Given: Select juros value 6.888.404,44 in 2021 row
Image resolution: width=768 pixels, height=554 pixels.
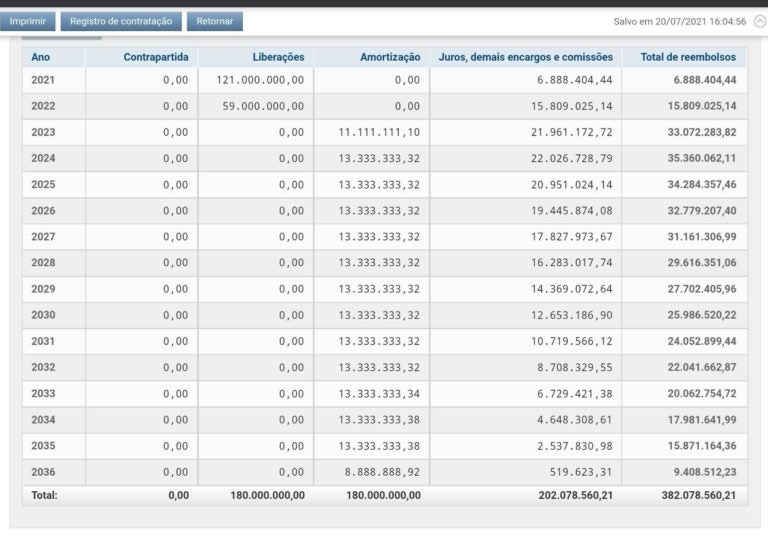Looking at the screenshot, I should (x=575, y=80).
